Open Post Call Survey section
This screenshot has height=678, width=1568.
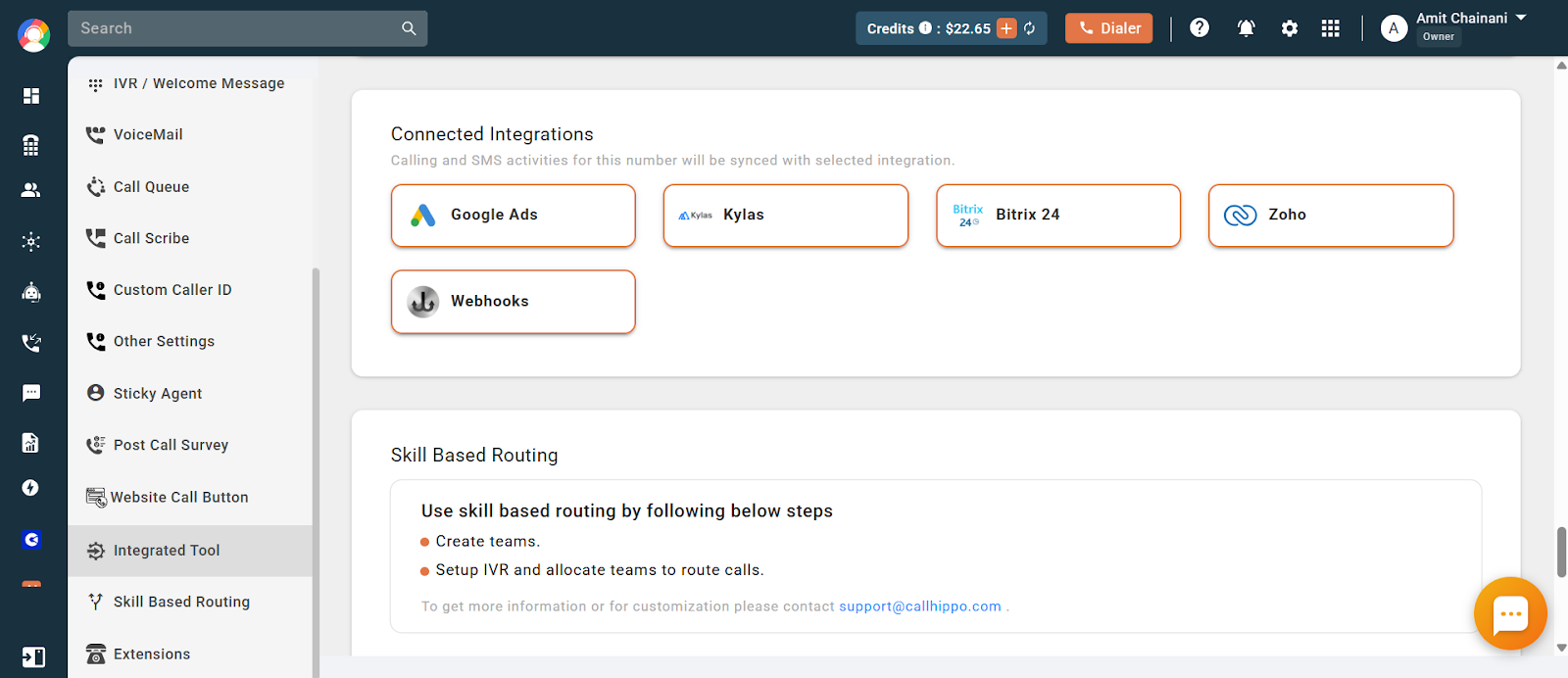coord(190,445)
